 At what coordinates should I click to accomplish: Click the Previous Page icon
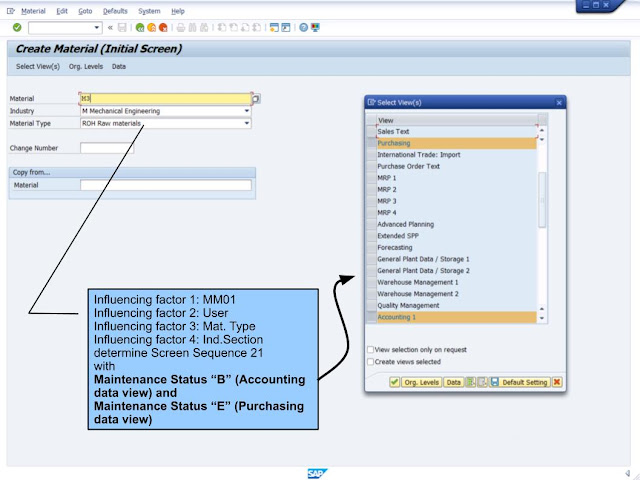point(233,27)
